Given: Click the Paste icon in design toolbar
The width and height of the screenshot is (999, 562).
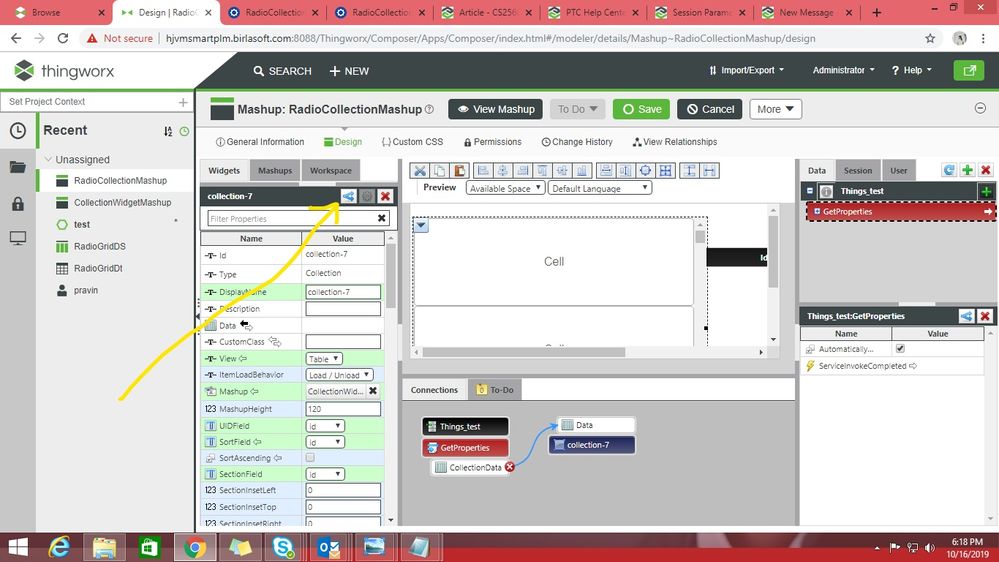Looking at the screenshot, I should (459, 170).
